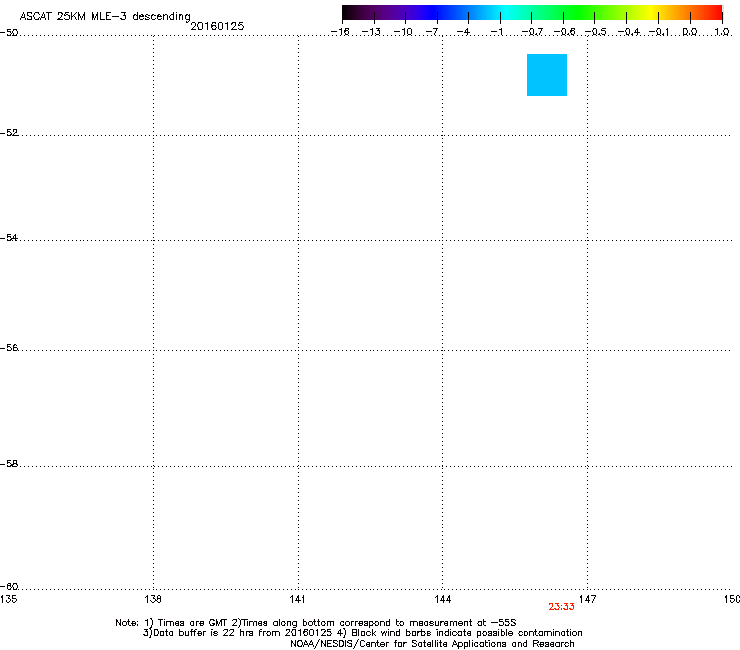
Task: Click the -60 latitude label
Action: point(9,586)
